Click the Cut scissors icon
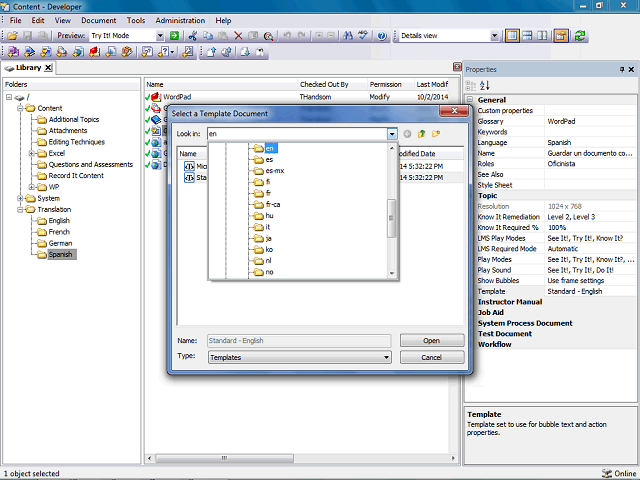Screen dimensions: 640x480 pos(193,36)
